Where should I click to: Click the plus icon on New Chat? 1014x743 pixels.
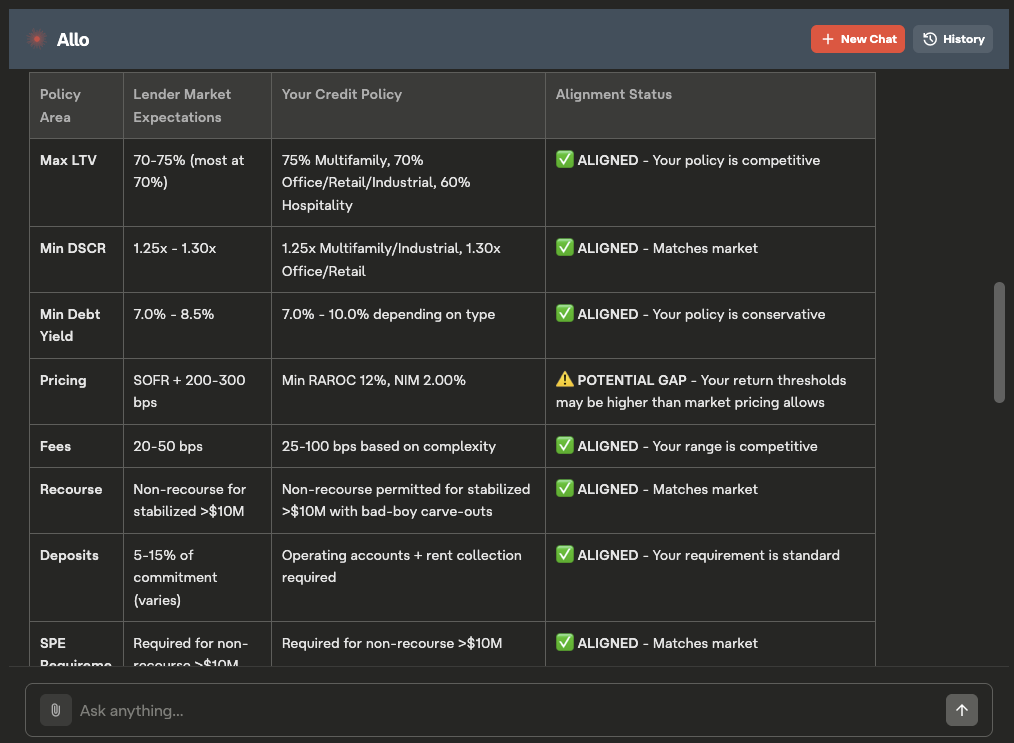pos(827,39)
